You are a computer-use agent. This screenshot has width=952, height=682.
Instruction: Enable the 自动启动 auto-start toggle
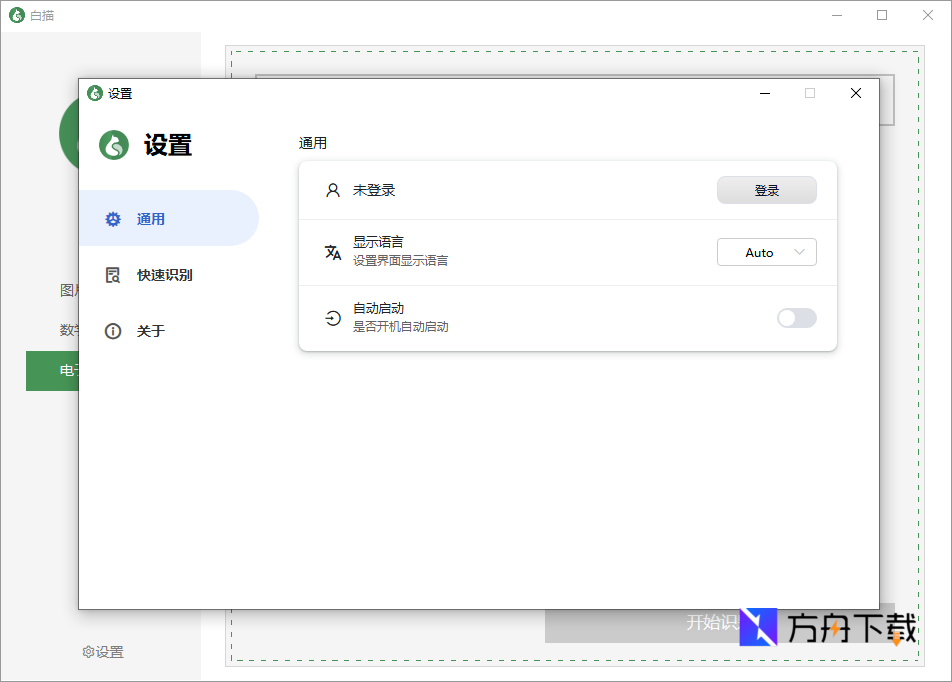tap(796, 318)
